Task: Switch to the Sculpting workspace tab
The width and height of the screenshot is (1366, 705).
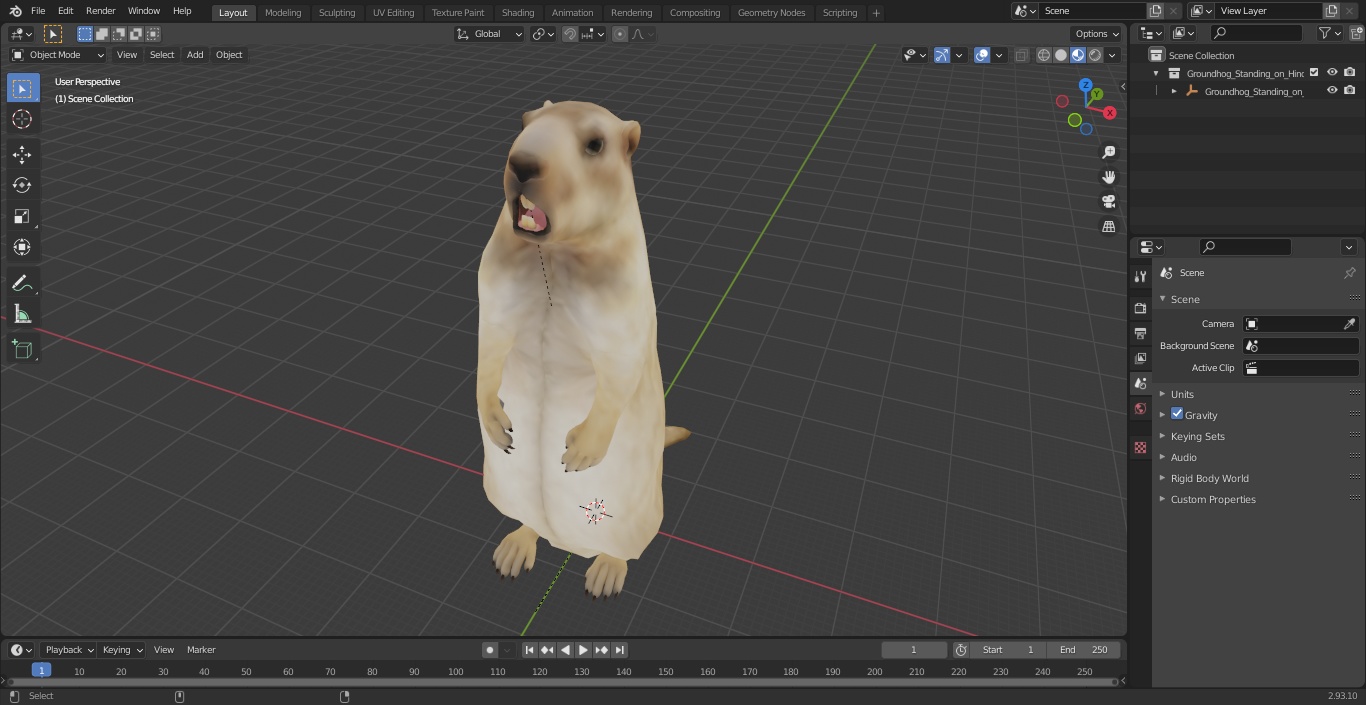Action: [337, 12]
